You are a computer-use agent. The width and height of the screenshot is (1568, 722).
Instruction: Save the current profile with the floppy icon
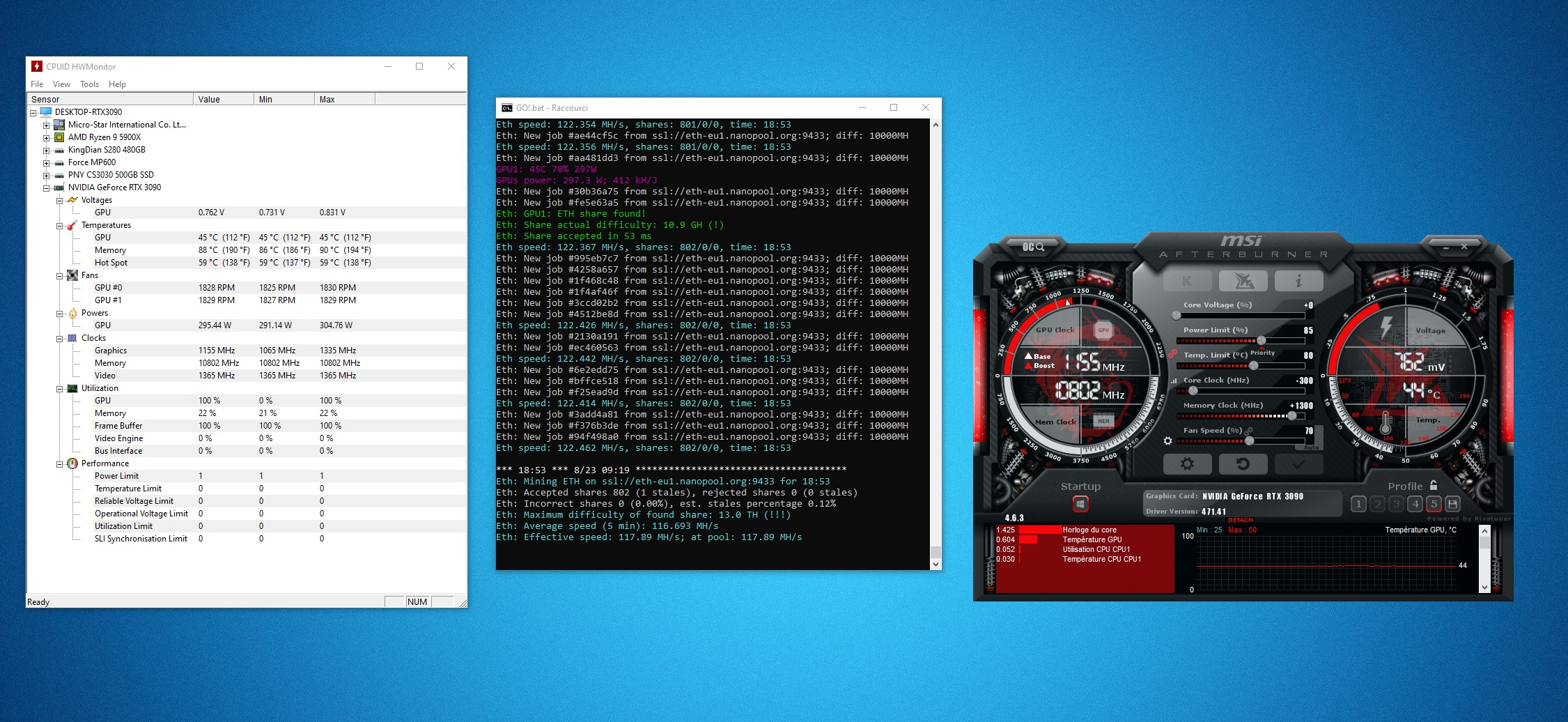pyautogui.click(x=1453, y=504)
